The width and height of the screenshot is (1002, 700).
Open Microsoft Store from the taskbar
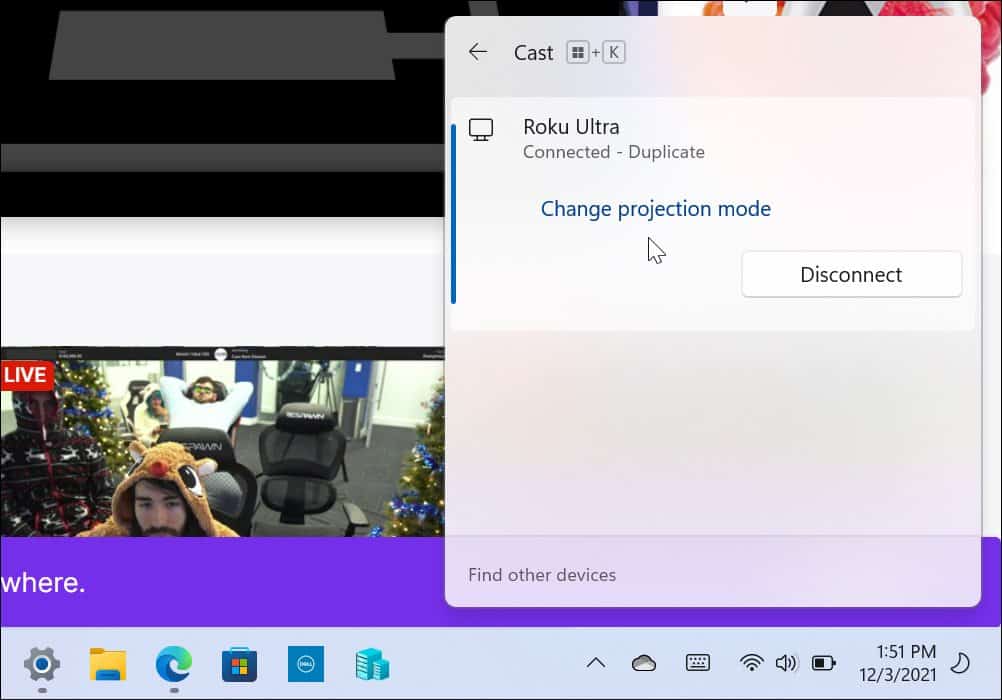[240, 665]
